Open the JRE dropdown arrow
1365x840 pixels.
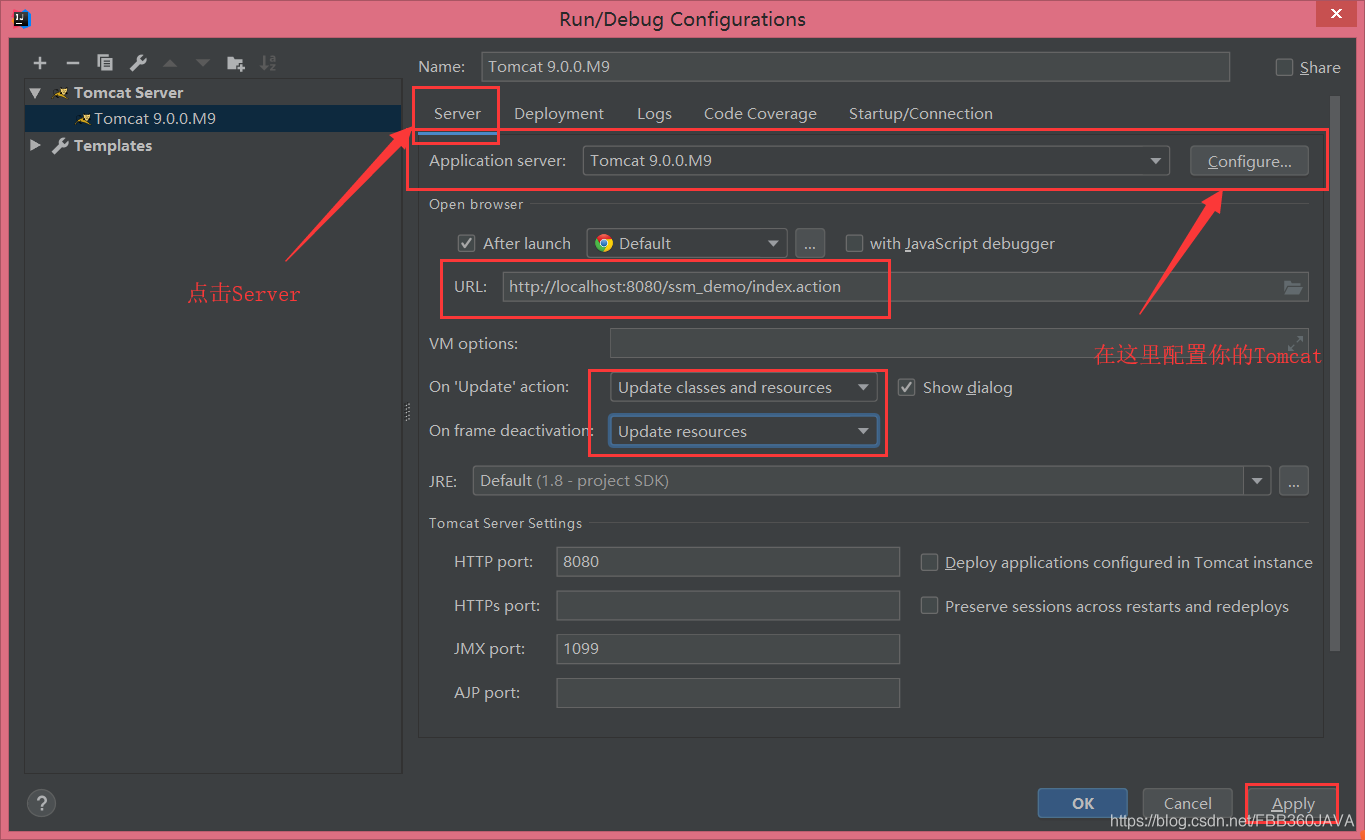coord(1257,481)
